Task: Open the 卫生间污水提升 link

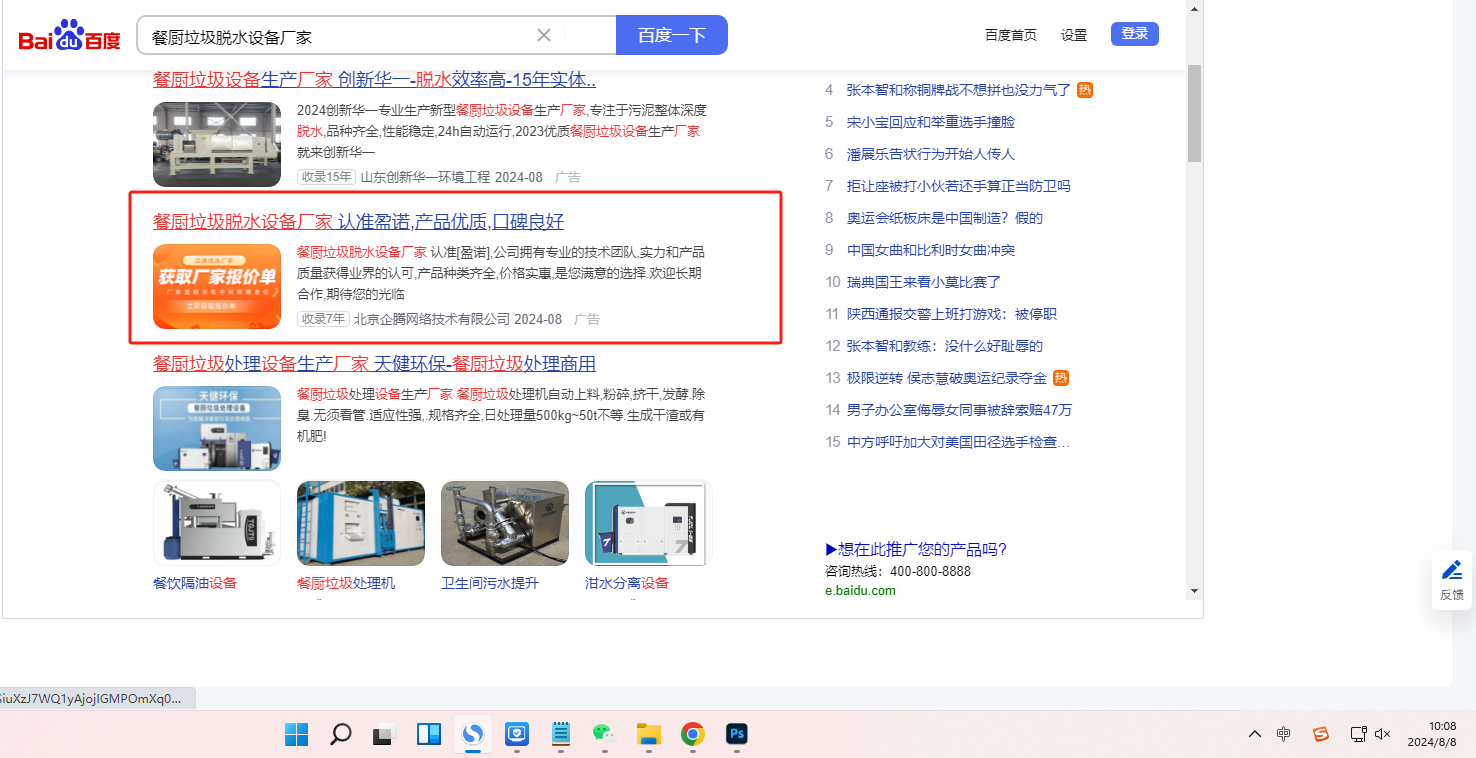Action: (490, 583)
